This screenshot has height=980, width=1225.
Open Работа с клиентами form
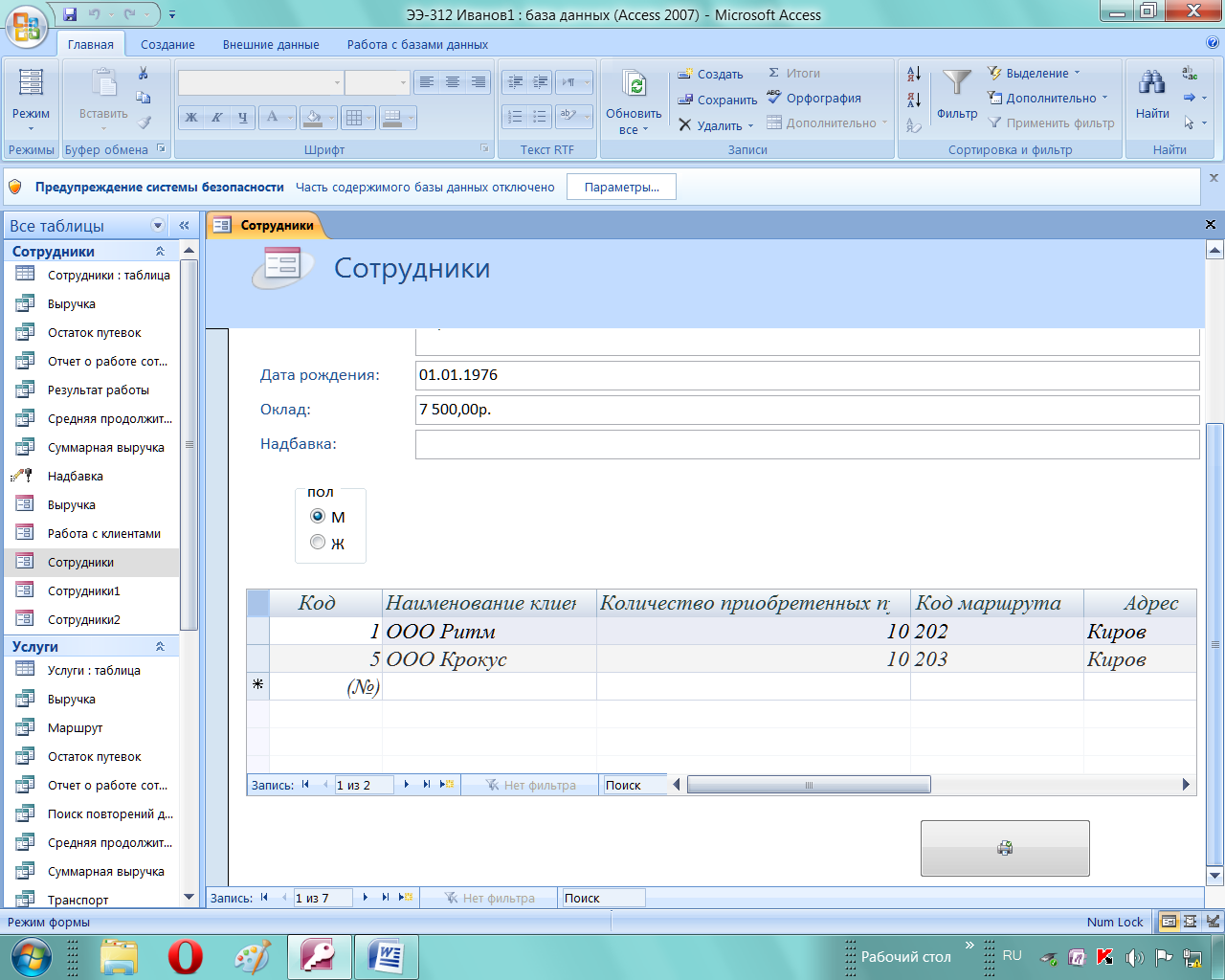(93, 533)
